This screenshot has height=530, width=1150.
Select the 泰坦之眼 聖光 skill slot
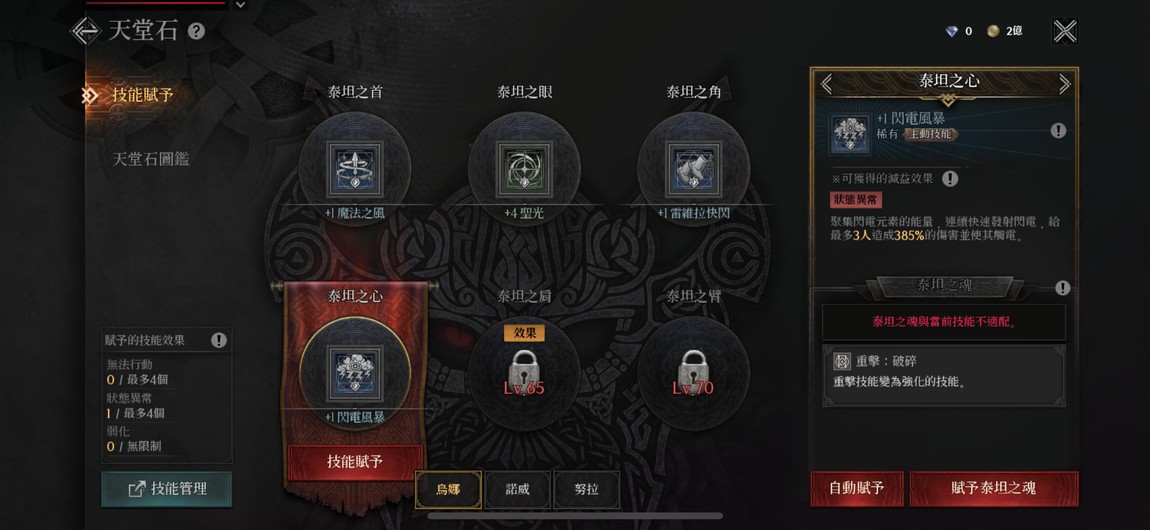[x=524, y=169]
